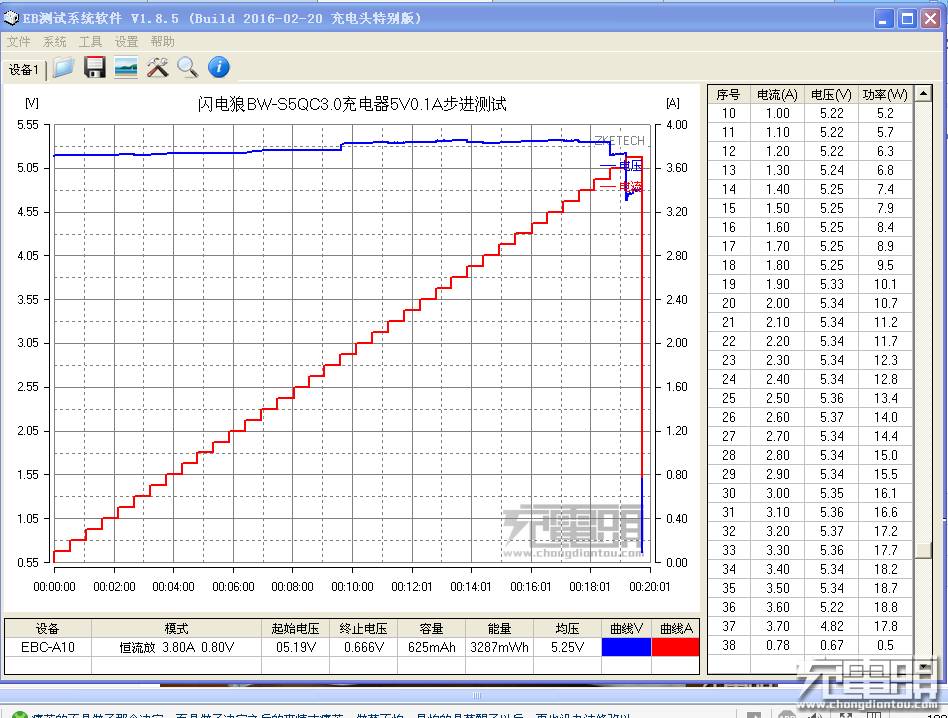Click current value 1.50 in row 15

(778, 208)
